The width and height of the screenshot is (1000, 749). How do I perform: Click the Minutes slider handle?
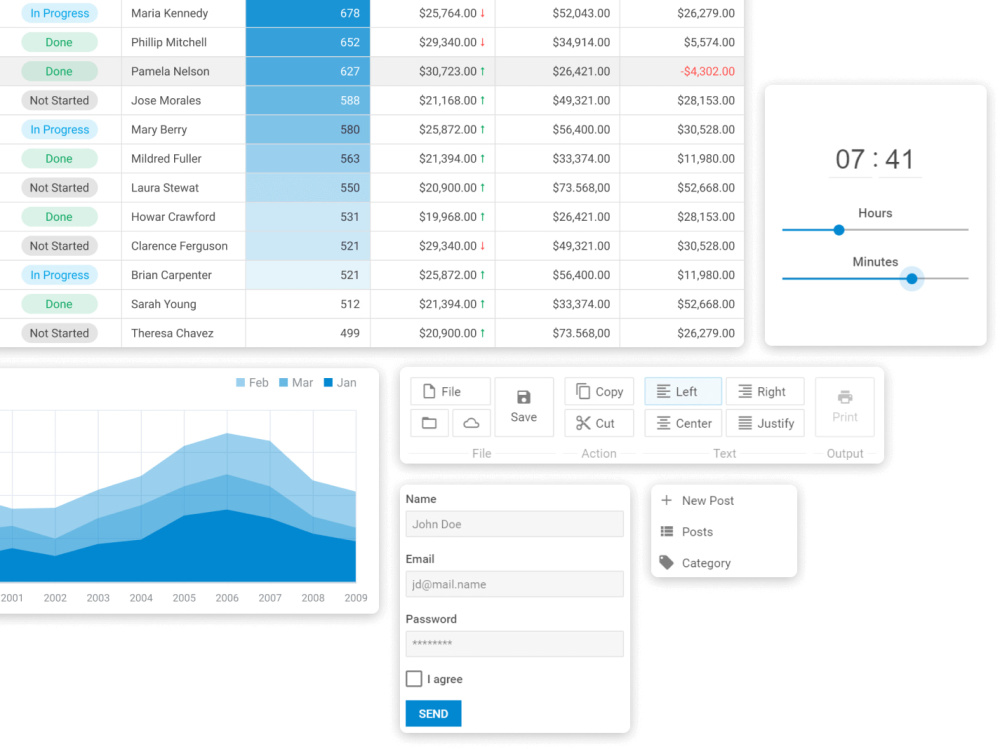(911, 278)
